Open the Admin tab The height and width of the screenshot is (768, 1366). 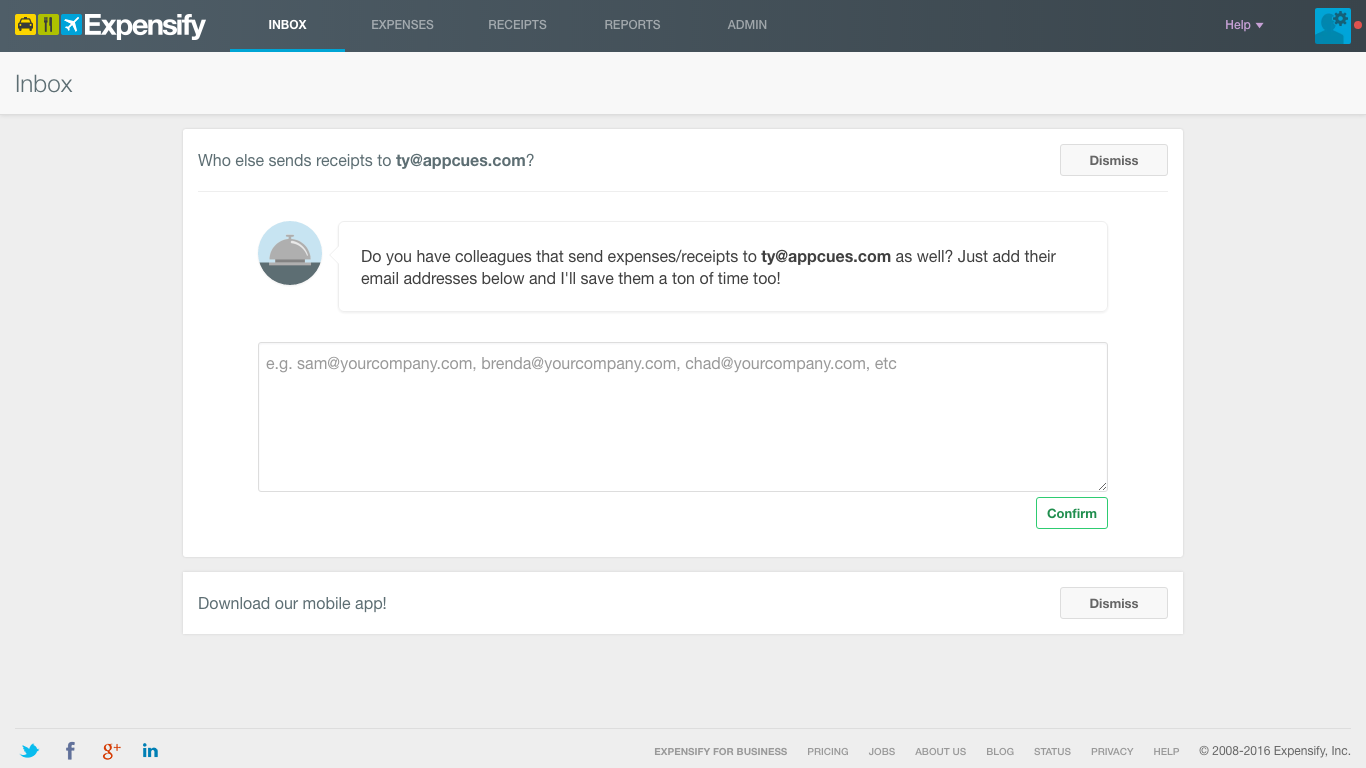[x=747, y=25]
